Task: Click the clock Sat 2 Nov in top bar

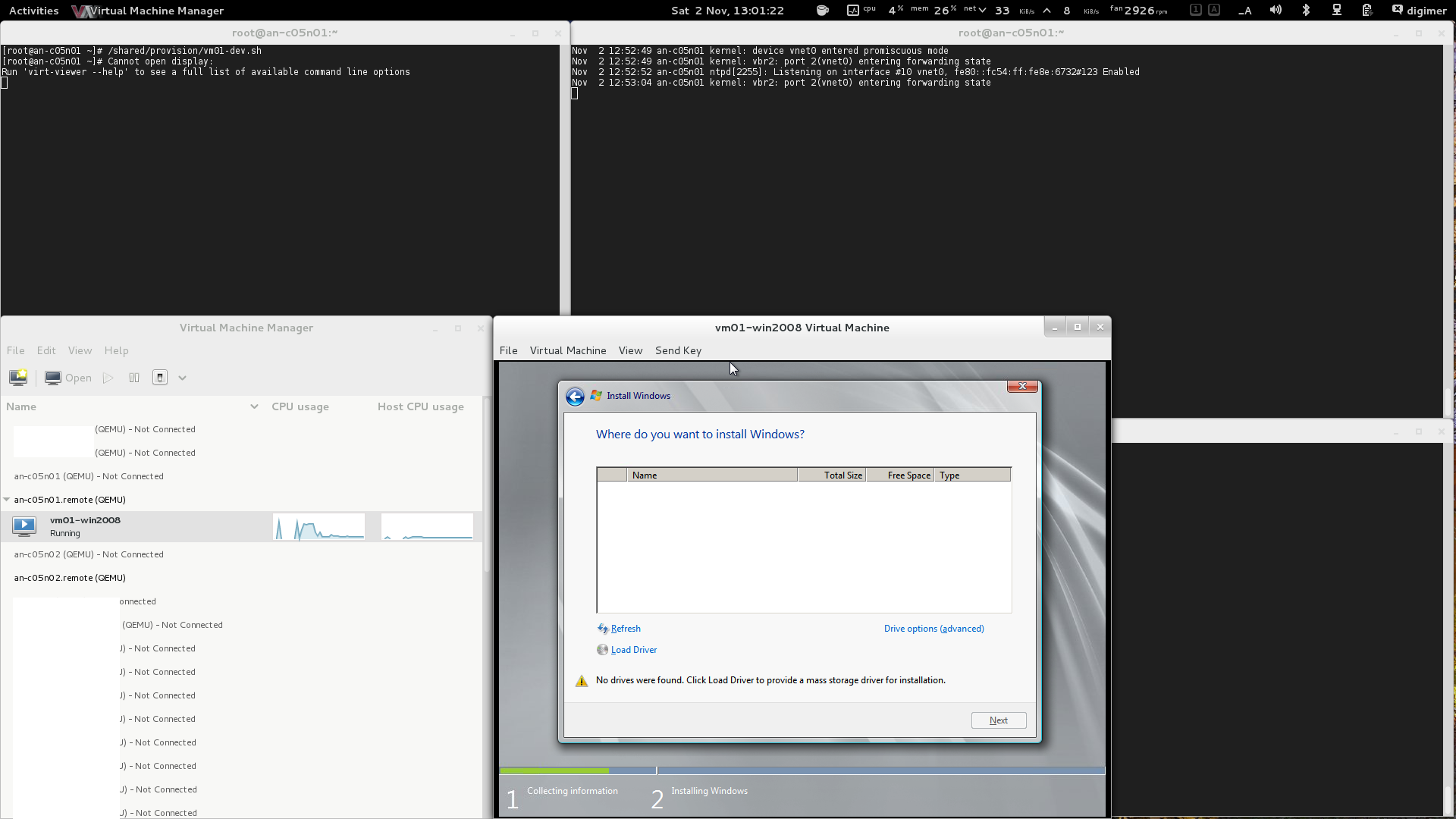Action: (x=727, y=11)
